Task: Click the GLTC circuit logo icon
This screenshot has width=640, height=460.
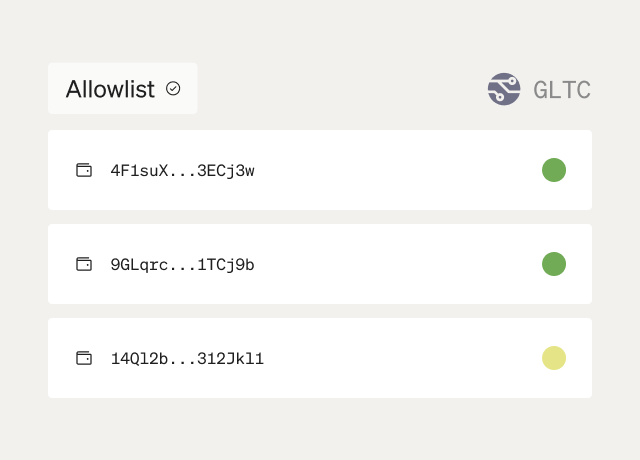Action: tap(504, 89)
